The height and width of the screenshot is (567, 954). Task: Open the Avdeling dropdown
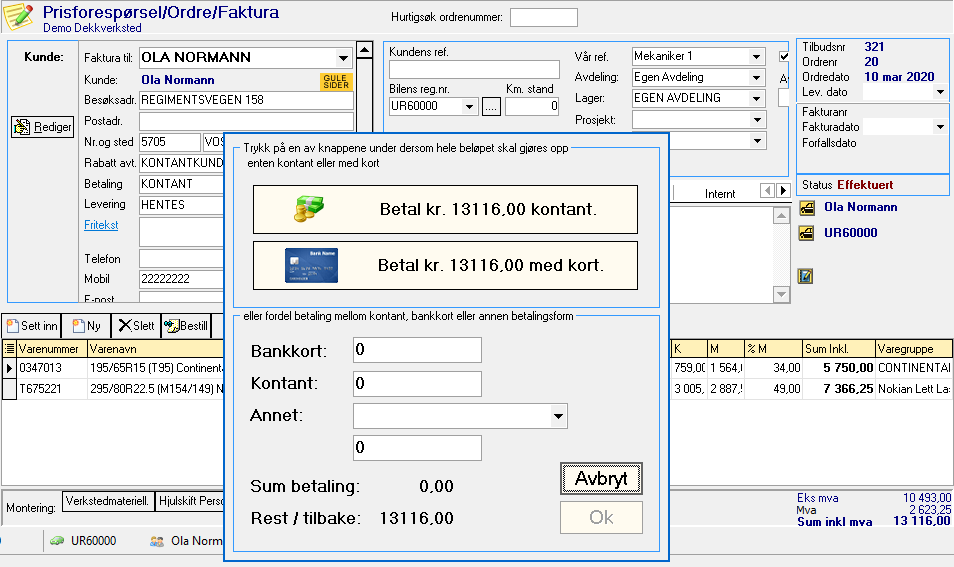pos(756,78)
